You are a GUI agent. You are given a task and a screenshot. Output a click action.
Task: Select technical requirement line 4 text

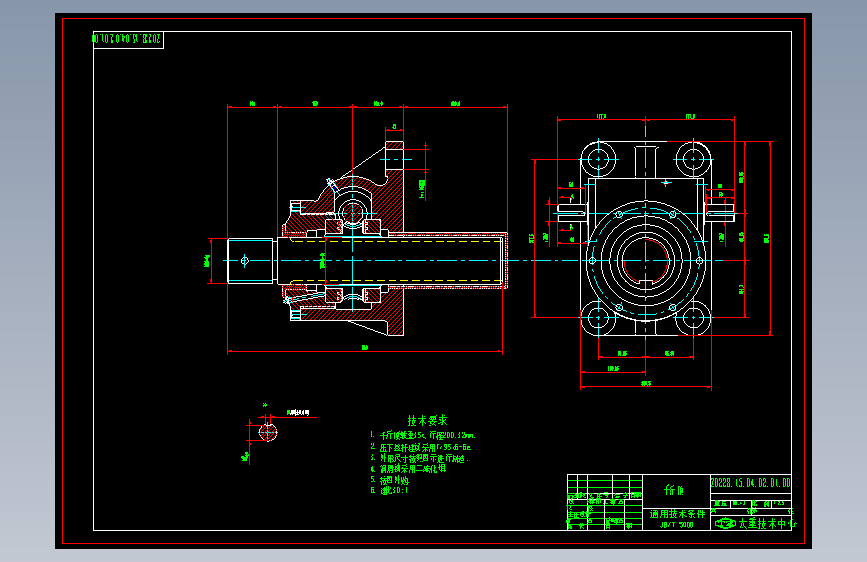click(x=408, y=469)
